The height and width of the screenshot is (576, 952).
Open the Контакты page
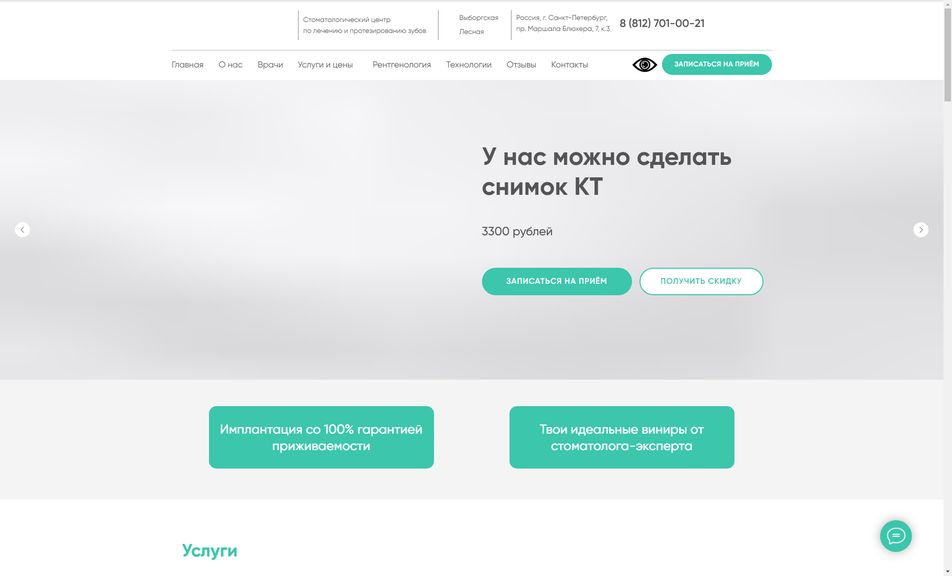(x=569, y=64)
